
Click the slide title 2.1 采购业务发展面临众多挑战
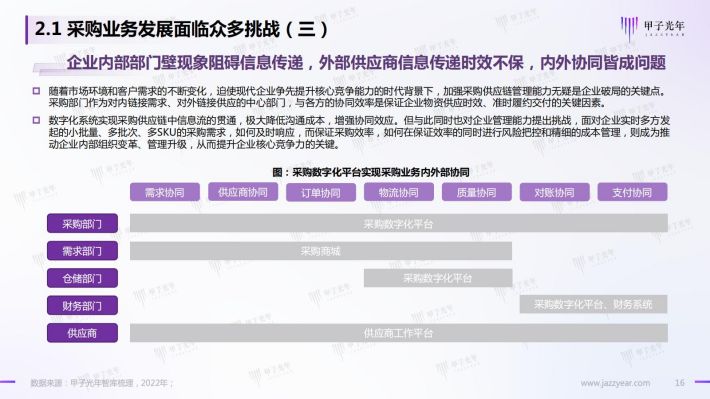tap(181, 29)
